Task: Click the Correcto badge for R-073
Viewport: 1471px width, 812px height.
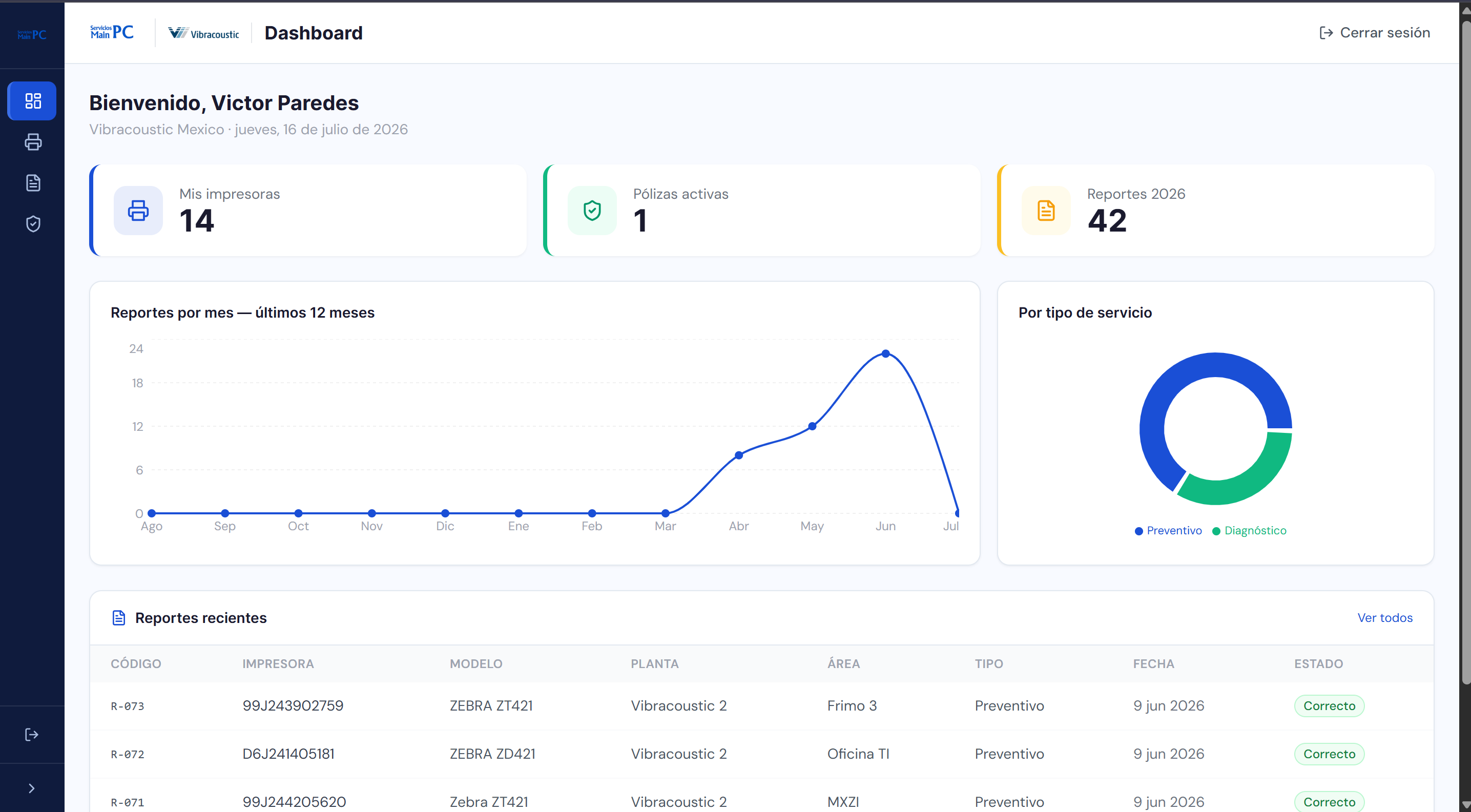Action: tap(1330, 706)
